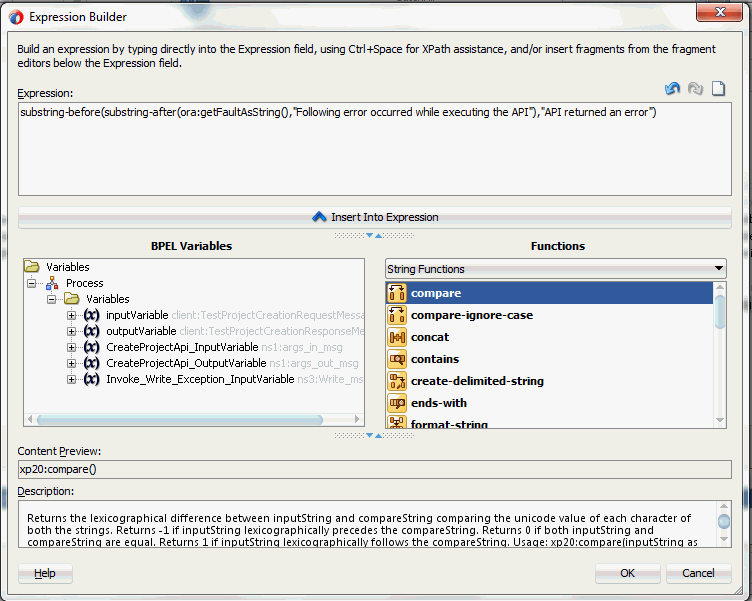752x601 pixels.
Task: Select the ends-with function label
Action: tap(439, 403)
